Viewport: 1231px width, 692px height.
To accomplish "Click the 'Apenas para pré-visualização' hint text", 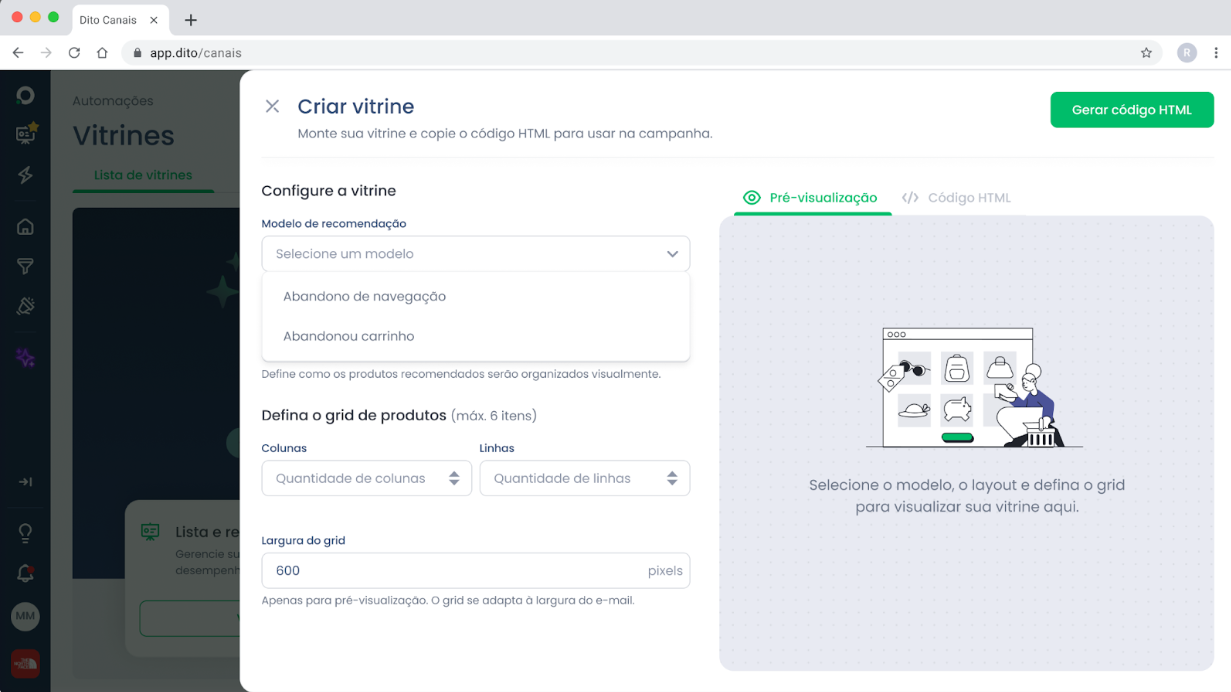I will (x=448, y=601).
